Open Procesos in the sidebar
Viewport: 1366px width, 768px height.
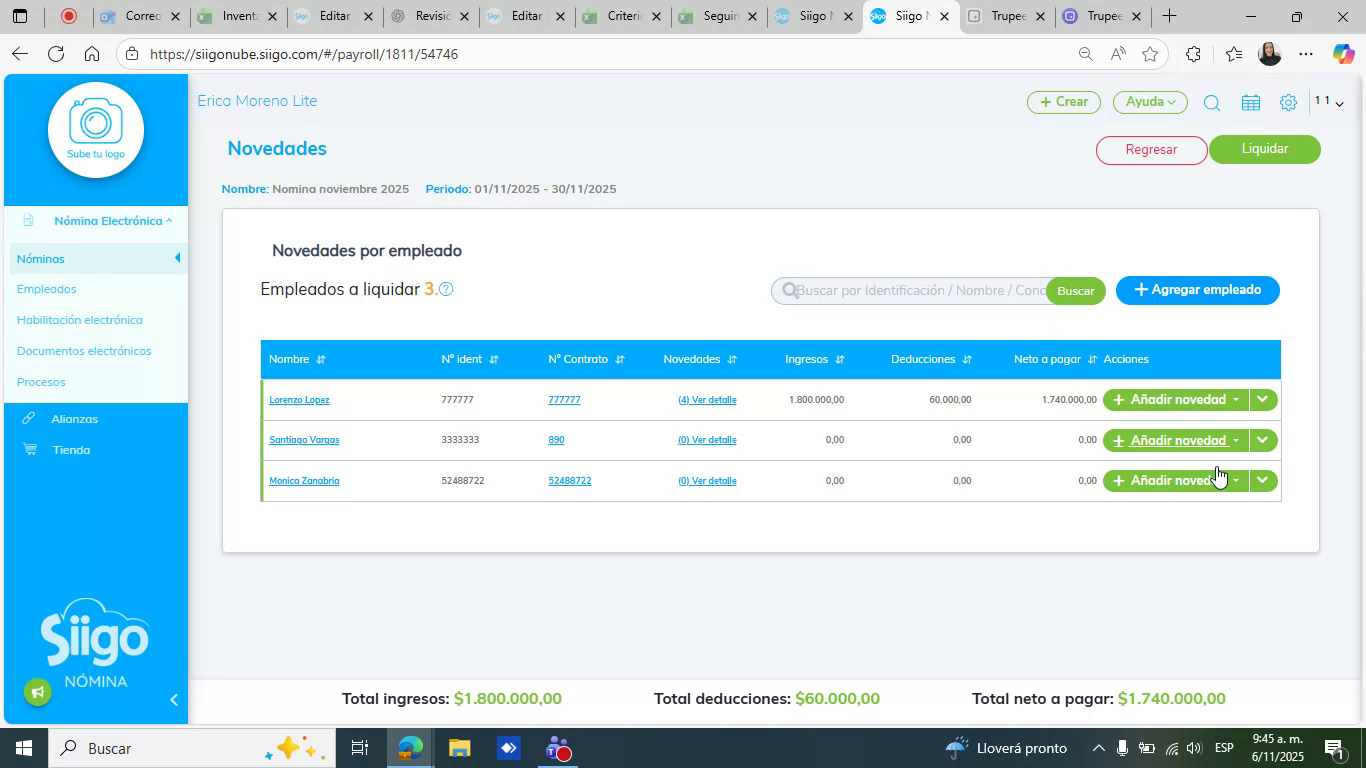tap(41, 382)
